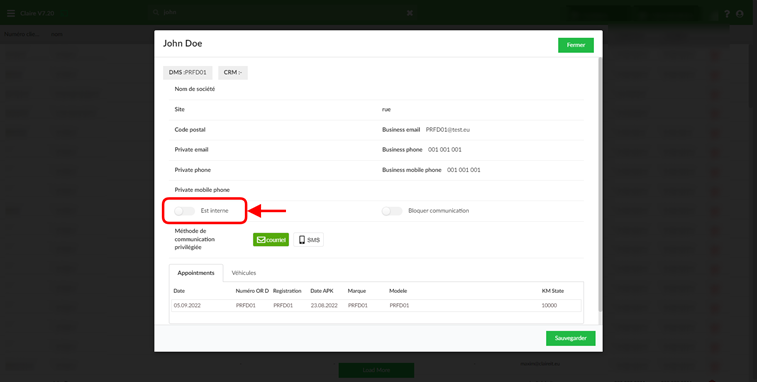Click the search magnifier icon
Viewport: 757px width, 382px height.
[x=156, y=13]
